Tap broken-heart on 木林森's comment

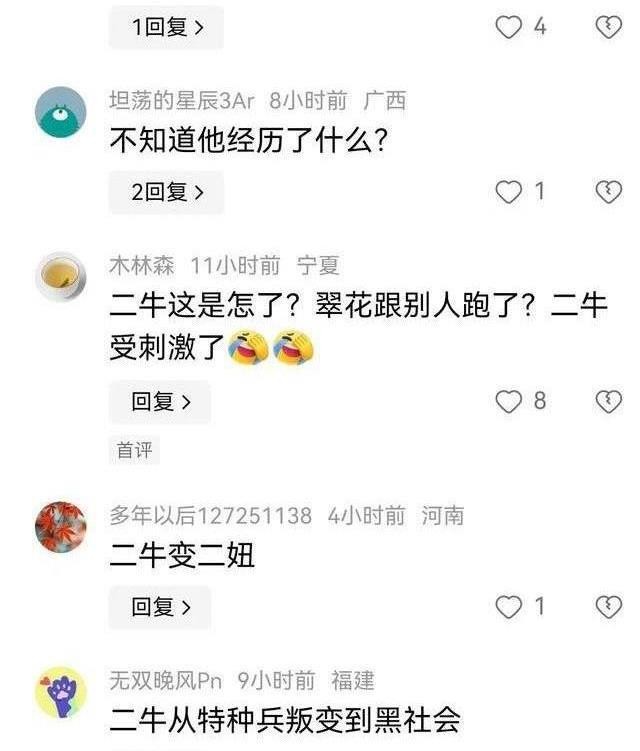pos(608,401)
